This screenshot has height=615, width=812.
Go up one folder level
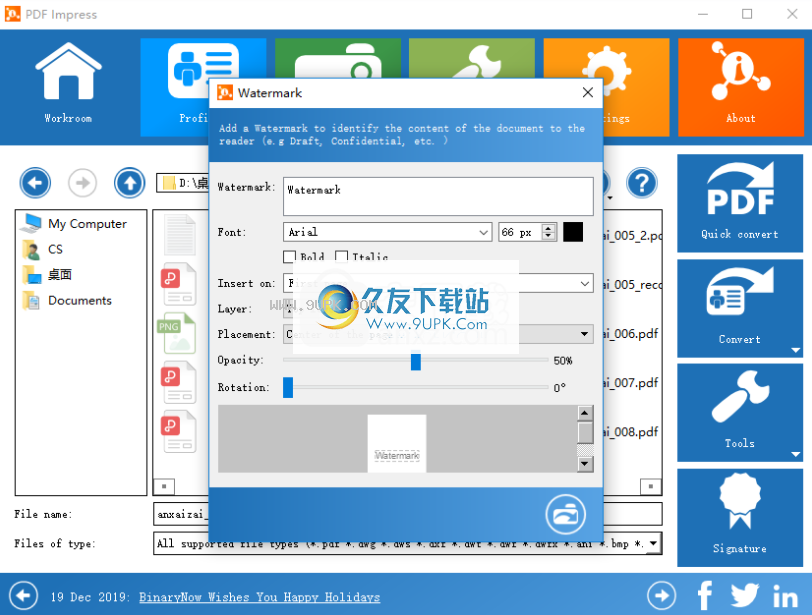129,183
